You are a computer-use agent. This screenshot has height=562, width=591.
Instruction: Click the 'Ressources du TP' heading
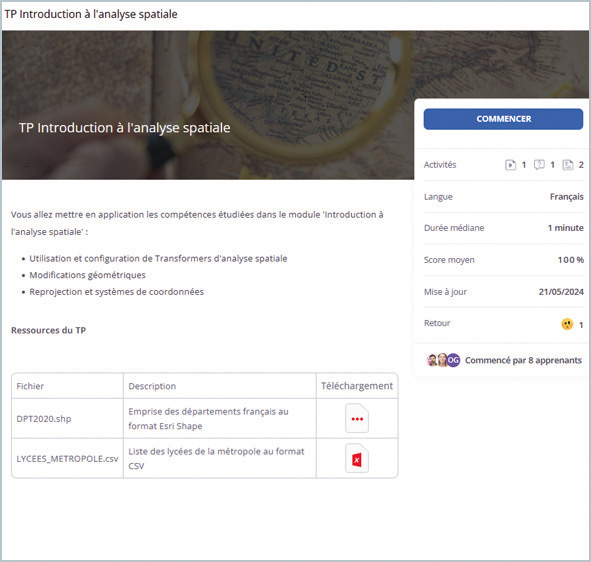49,330
